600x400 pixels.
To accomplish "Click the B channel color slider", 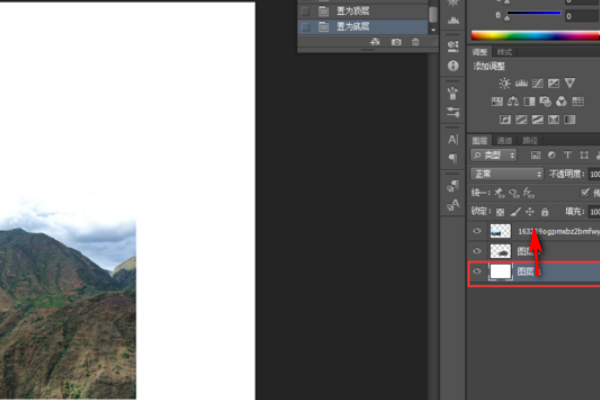I will click(534, 13).
